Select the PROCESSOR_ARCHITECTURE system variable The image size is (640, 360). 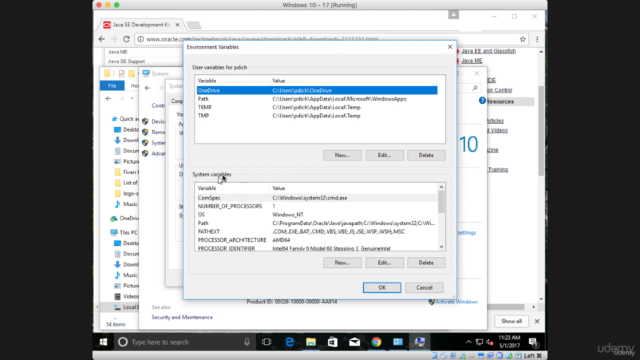pos(317,240)
